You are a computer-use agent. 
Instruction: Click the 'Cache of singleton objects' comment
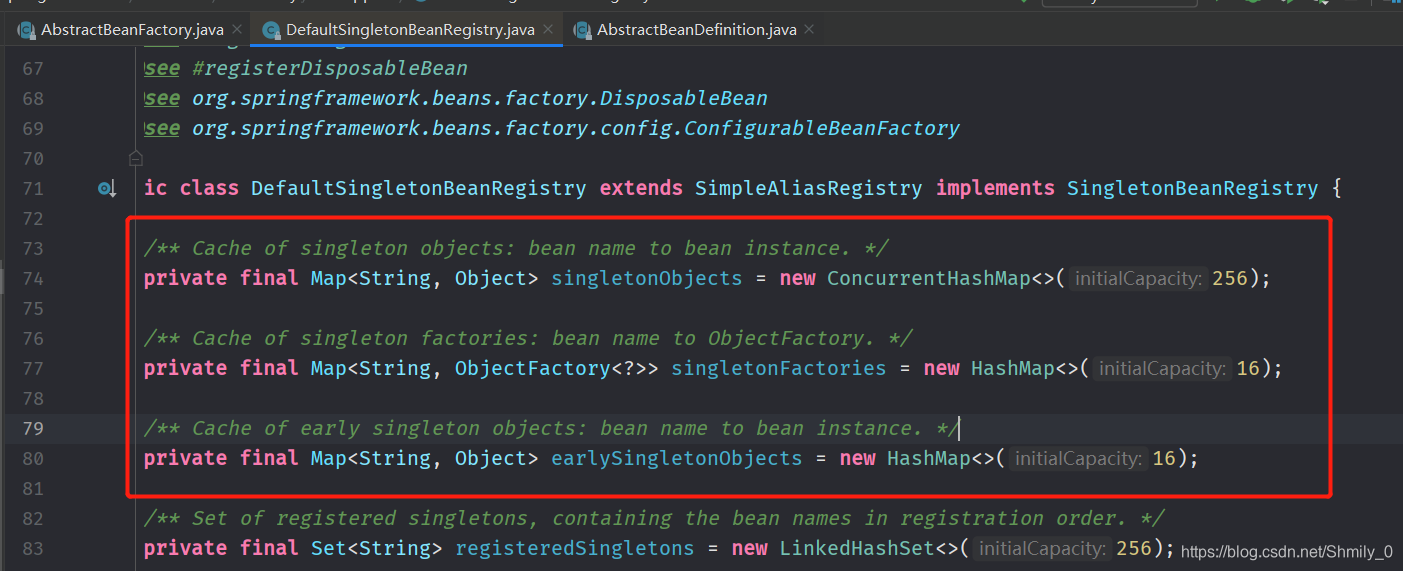516,248
